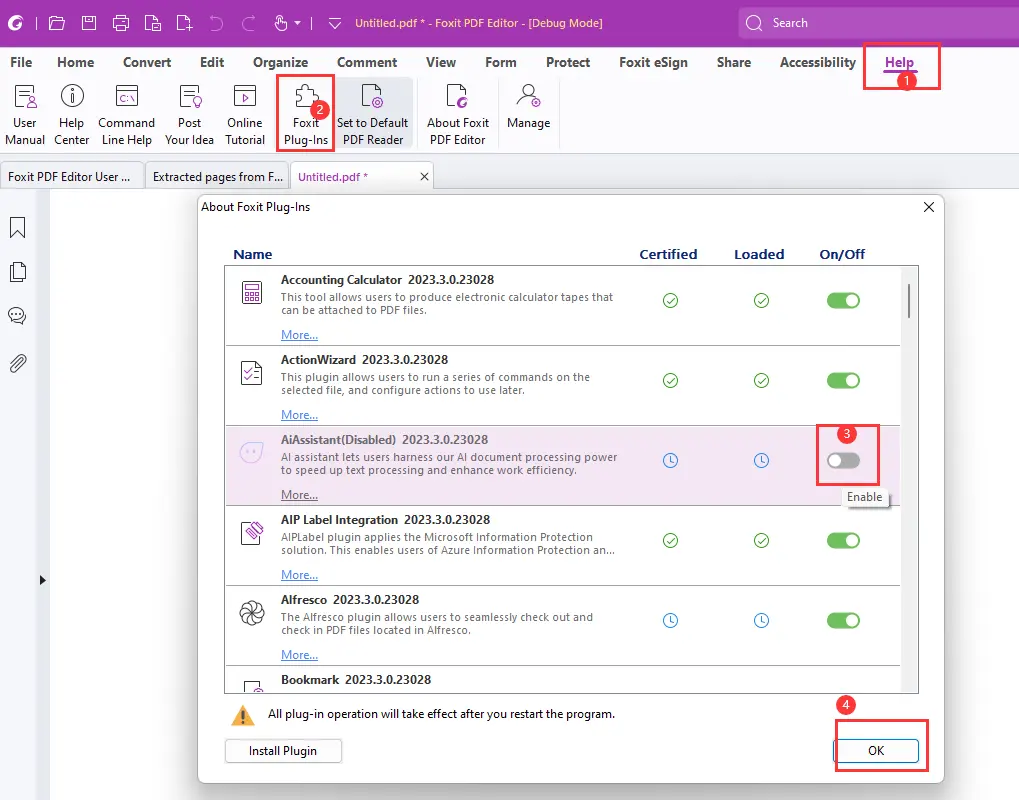Image resolution: width=1019 pixels, height=800 pixels.
Task: Click the Save icon in the quick access toolbar
Action: [x=88, y=22]
